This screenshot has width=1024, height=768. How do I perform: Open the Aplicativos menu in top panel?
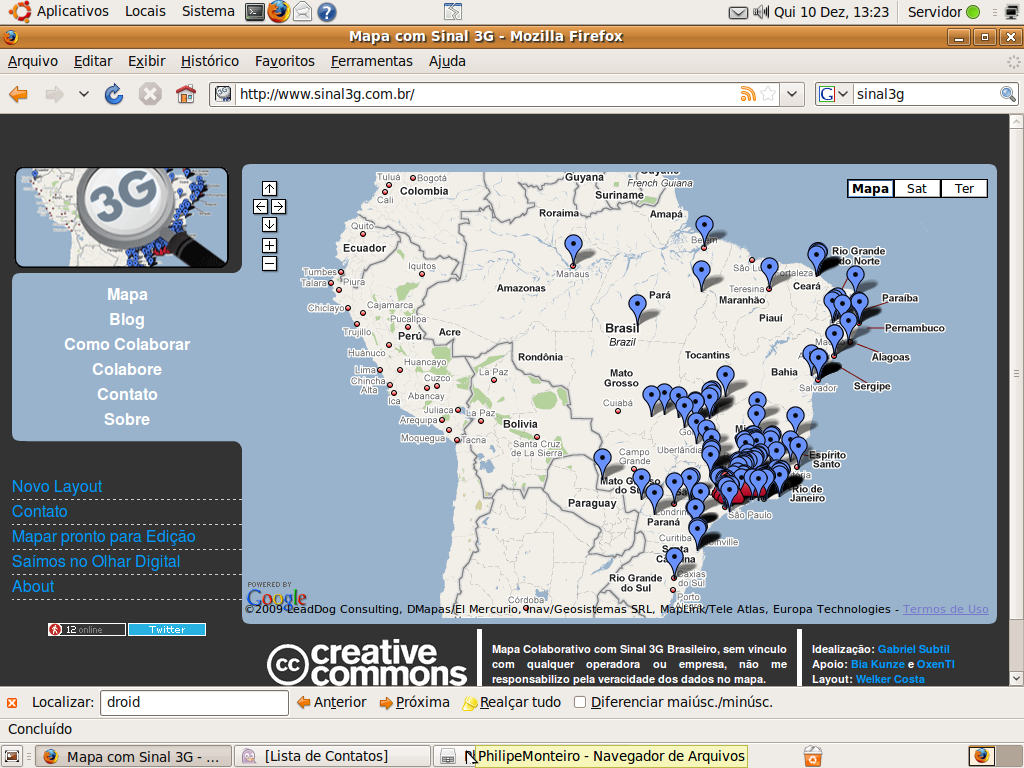coord(72,12)
